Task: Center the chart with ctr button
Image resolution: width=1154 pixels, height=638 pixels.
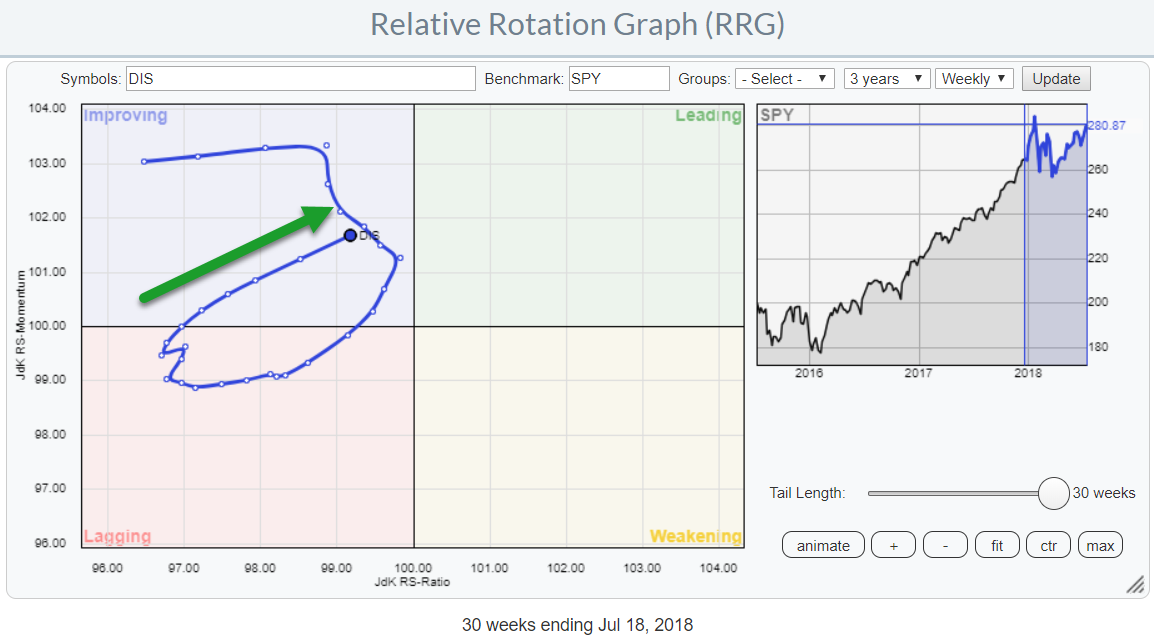Action: tap(1048, 545)
